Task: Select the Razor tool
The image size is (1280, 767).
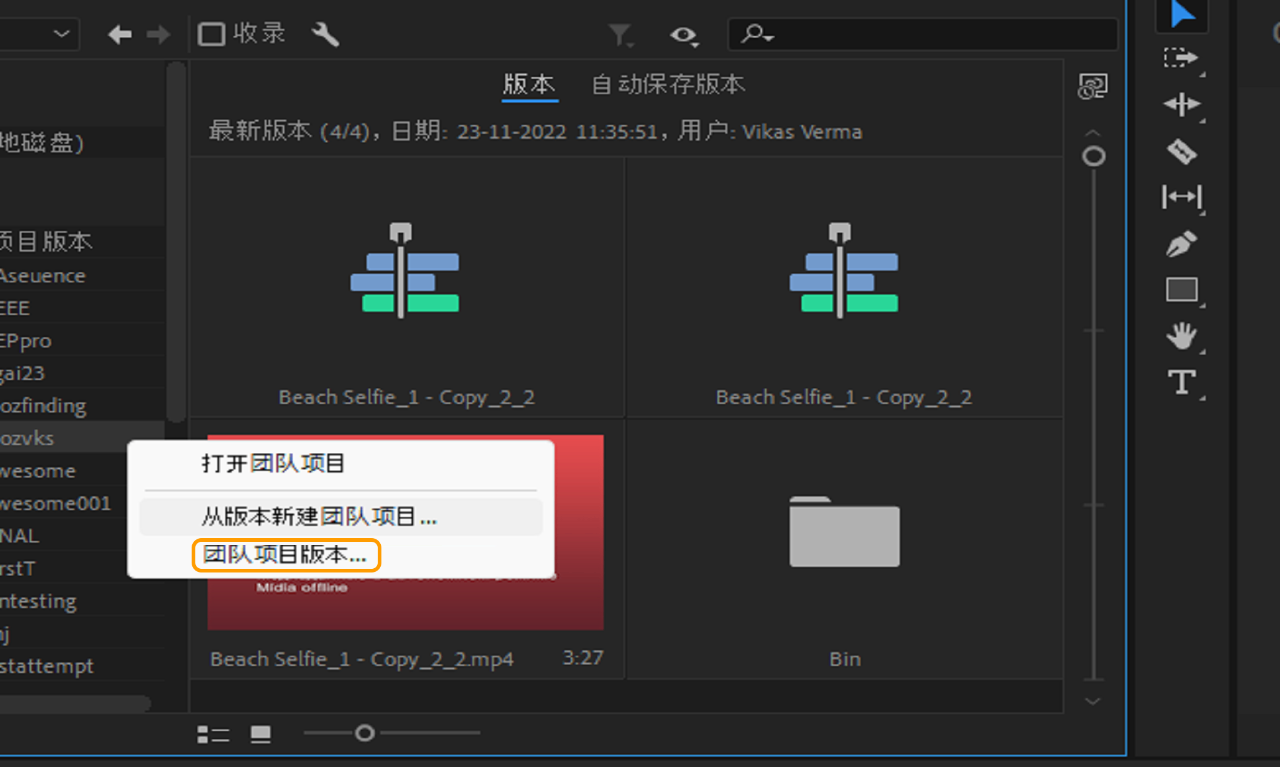Action: (x=1182, y=151)
